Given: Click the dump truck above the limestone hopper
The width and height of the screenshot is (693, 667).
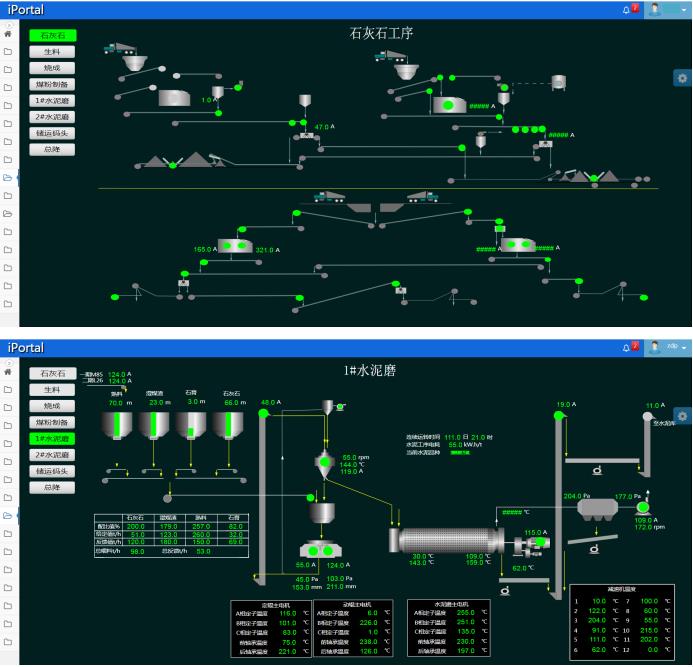Looking at the screenshot, I should (119, 47).
